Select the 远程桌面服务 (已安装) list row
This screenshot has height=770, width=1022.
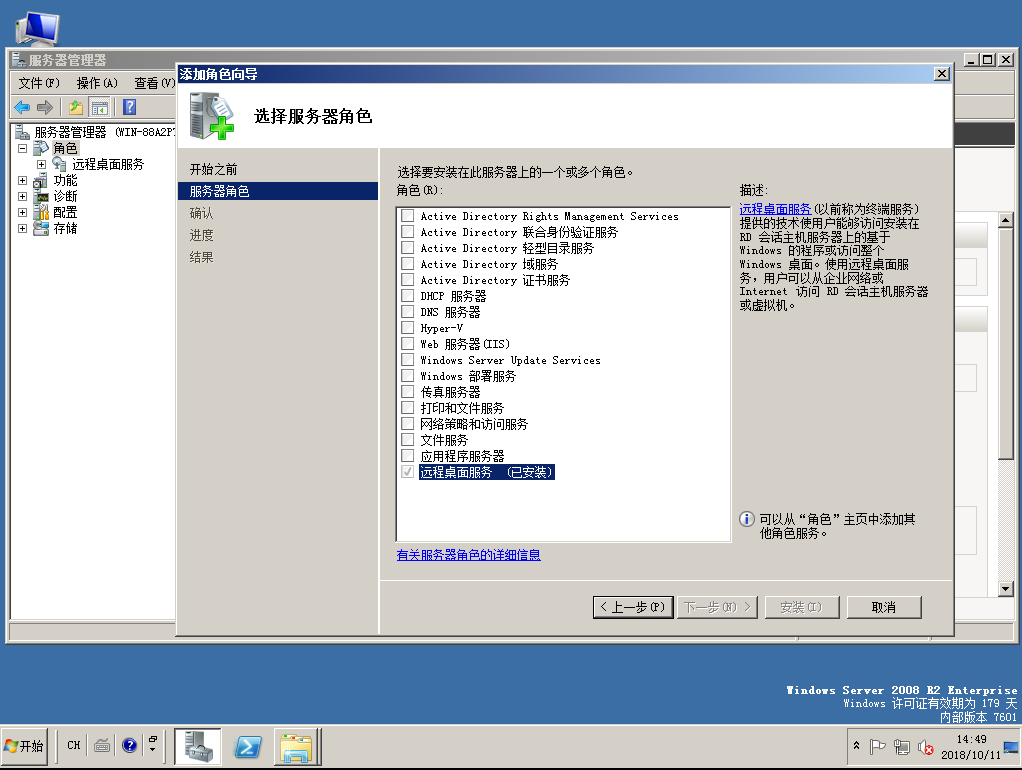[x=486, y=471]
